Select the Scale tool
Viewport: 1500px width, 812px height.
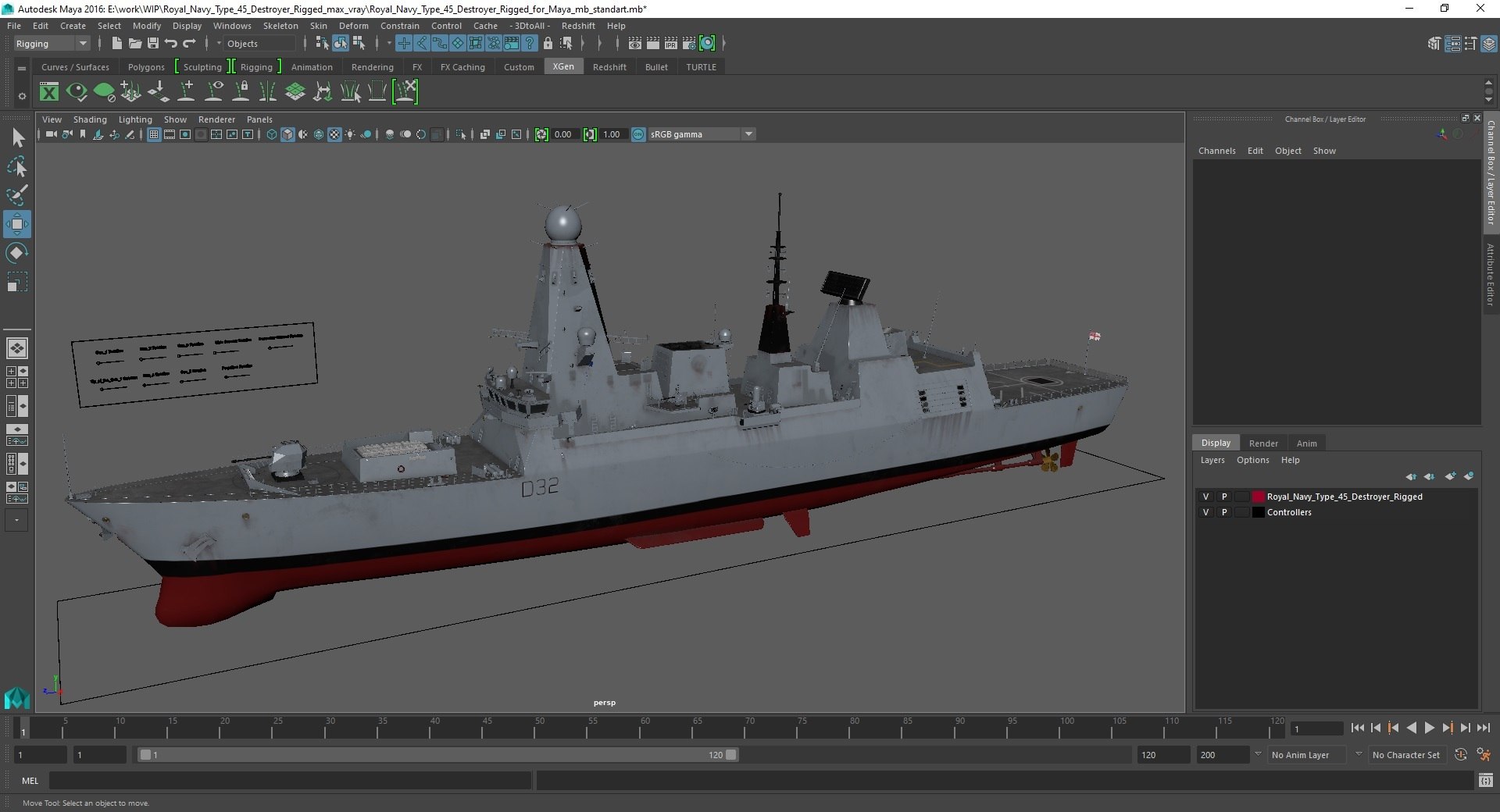click(17, 281)
